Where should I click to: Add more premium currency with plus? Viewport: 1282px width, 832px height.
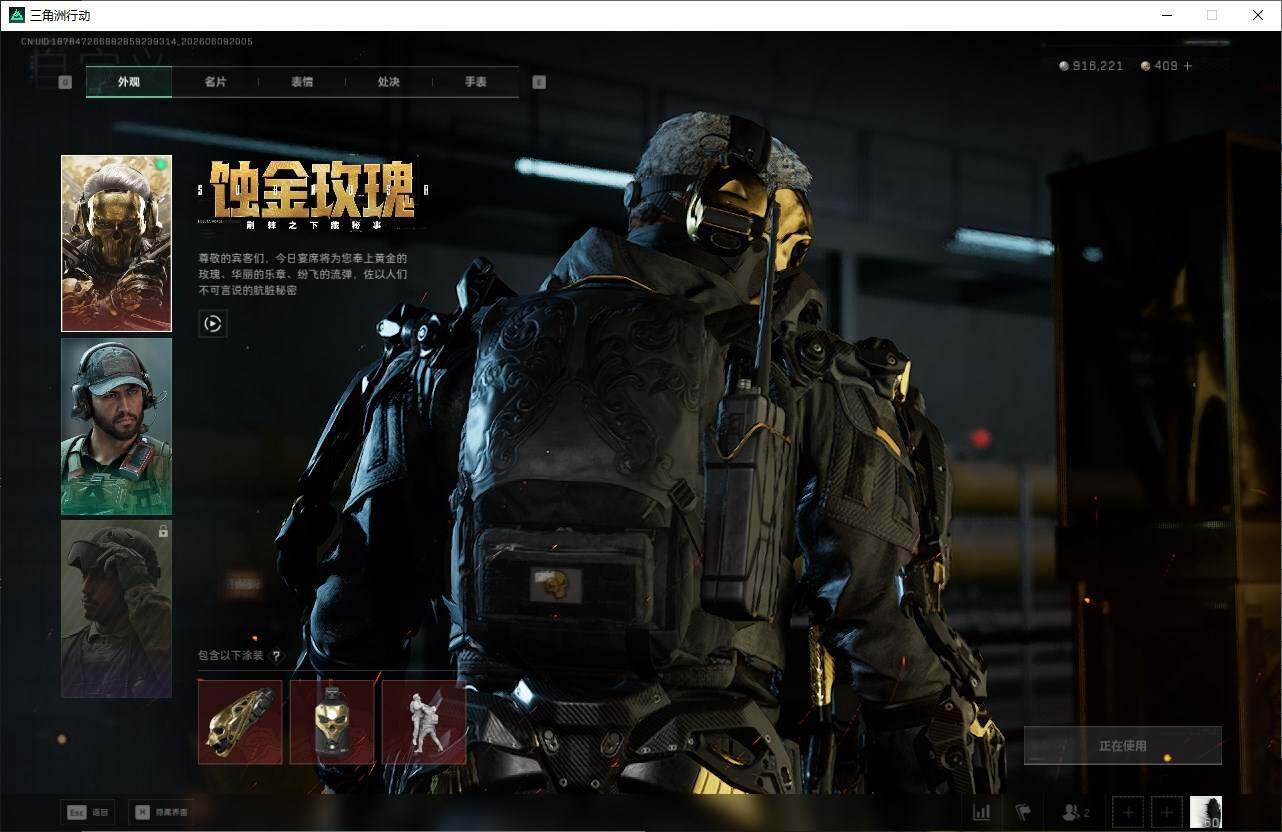point(1188,66)
